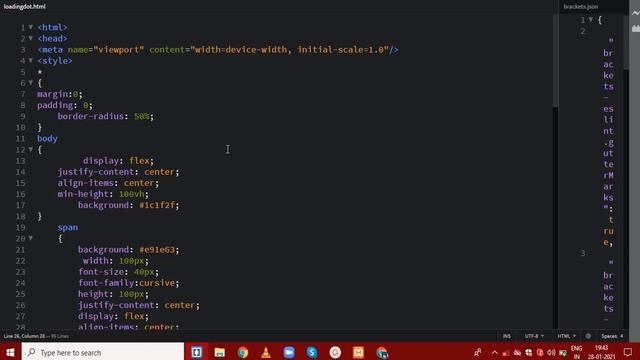640x360 pixels.
Task: Fold the body brace block on line 12
Action: coord(31,149)
